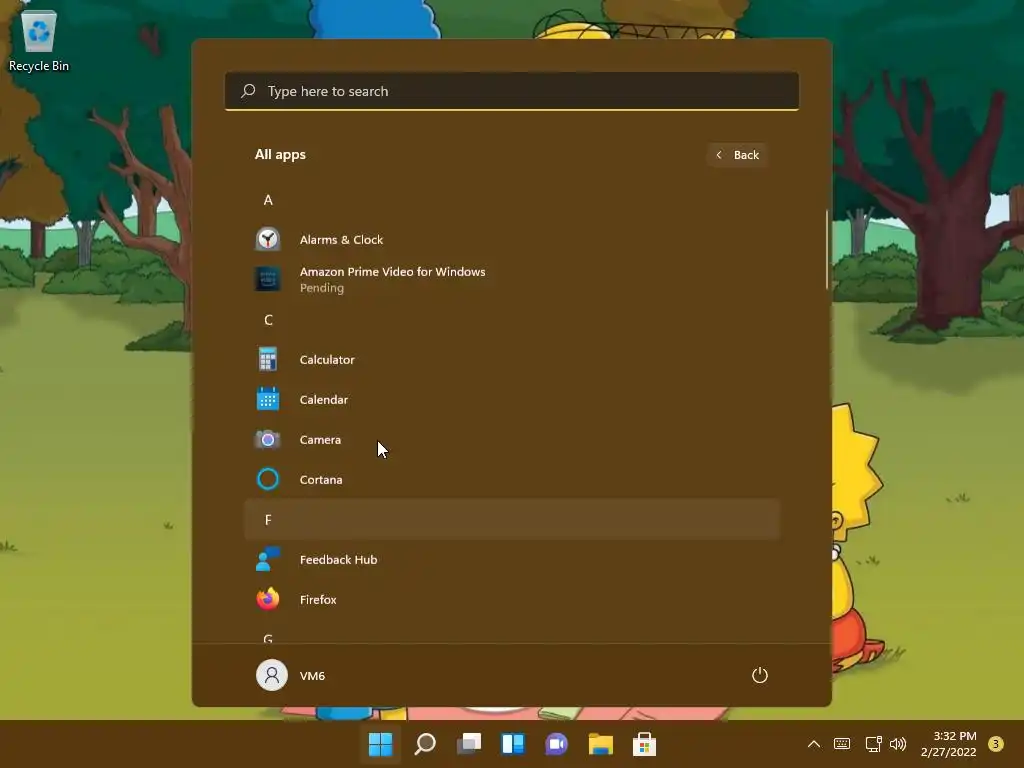
Task: Click the Firefox label
Action: pos(317,599)
